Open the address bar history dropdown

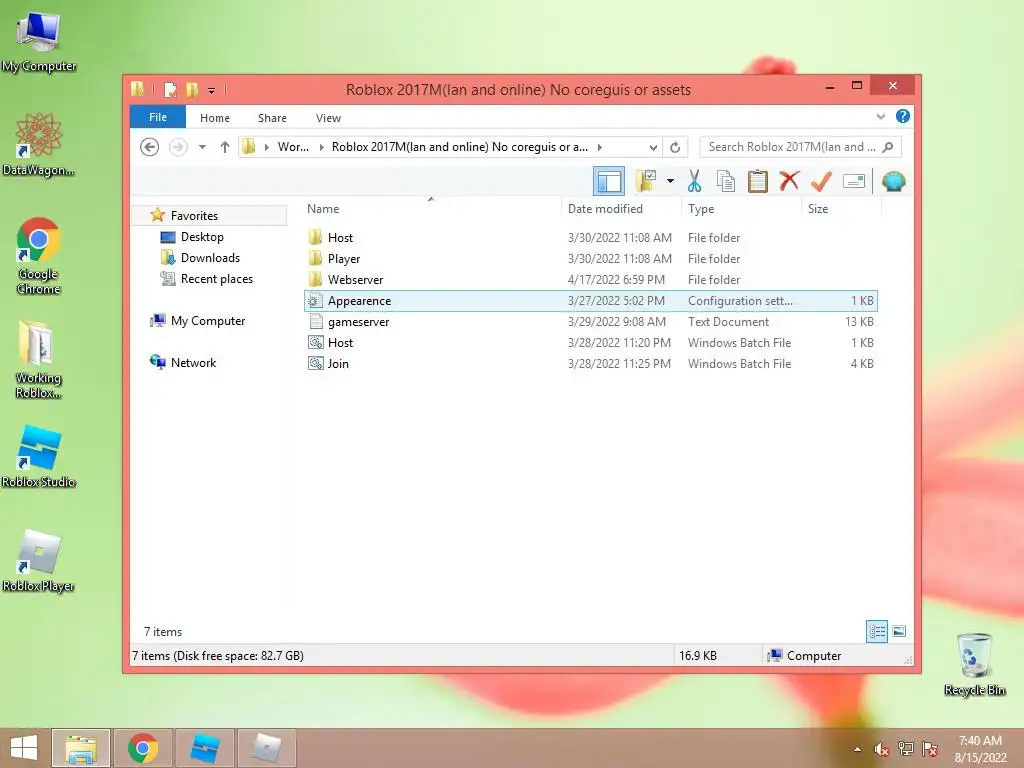point(652,148)
